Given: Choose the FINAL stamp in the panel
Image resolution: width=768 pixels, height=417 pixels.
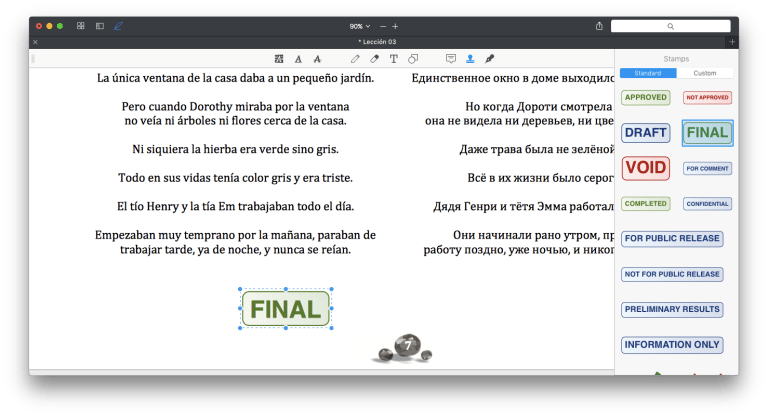Looking at the screenshot, I should point(707,133).
